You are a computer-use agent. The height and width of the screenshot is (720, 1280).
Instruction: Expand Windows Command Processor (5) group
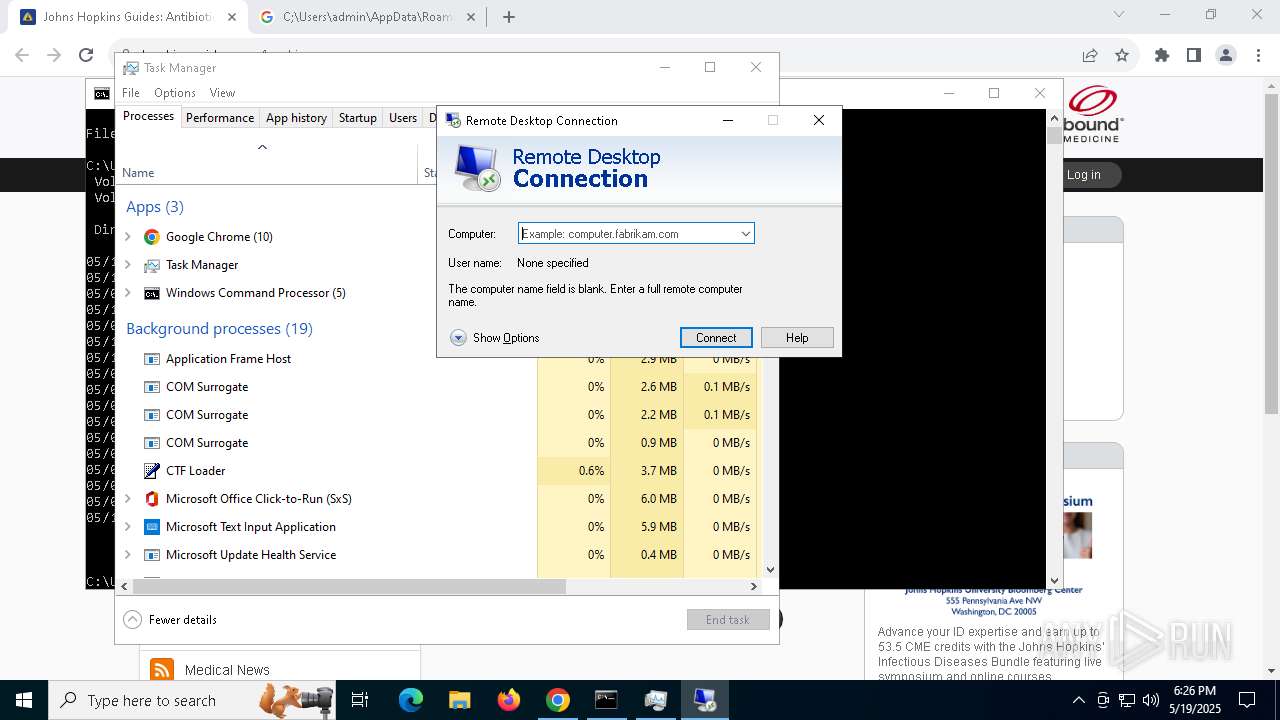tap(127, 293)
